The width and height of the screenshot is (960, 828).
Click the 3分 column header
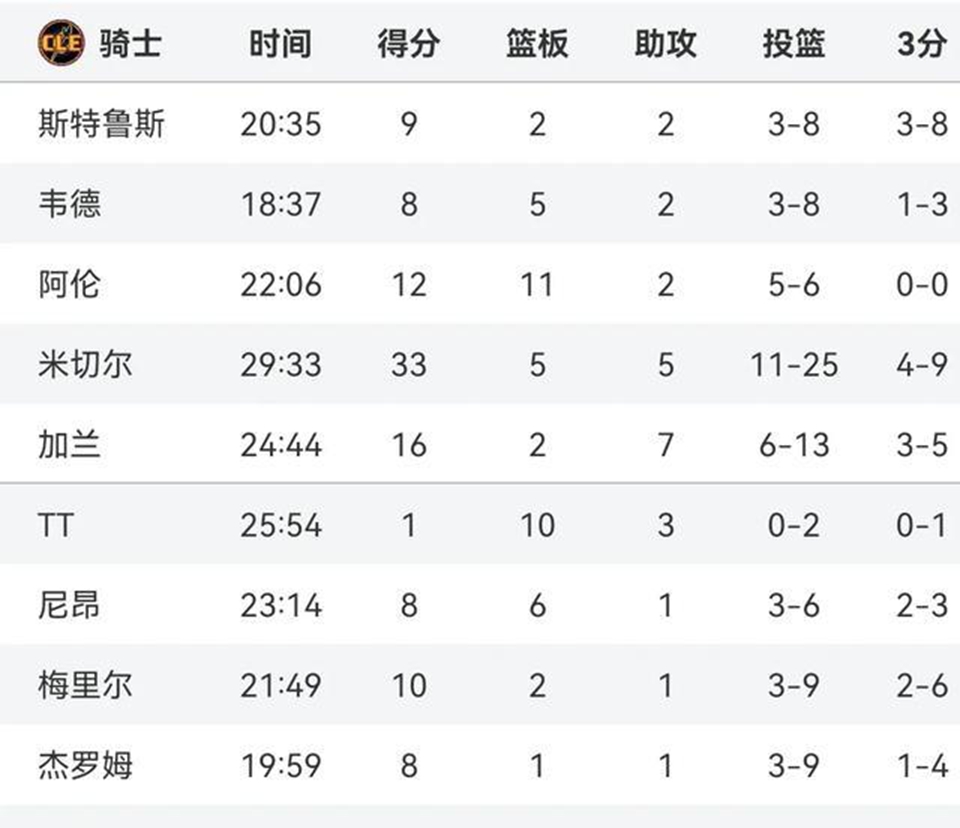pos(922,43)
